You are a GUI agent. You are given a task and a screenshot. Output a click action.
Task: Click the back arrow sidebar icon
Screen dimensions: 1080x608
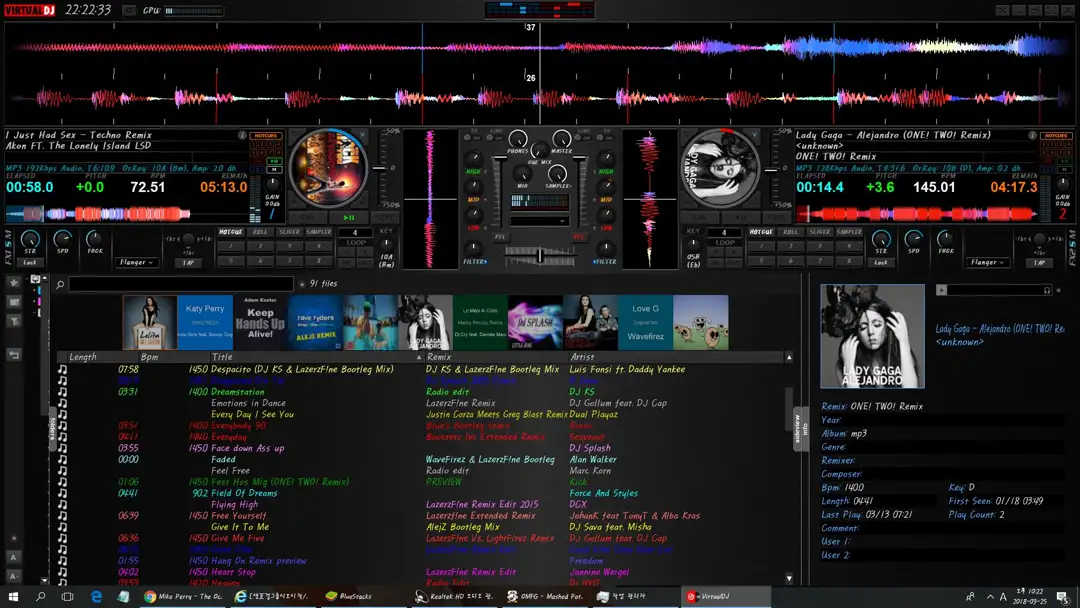click(x=14, y=355)
